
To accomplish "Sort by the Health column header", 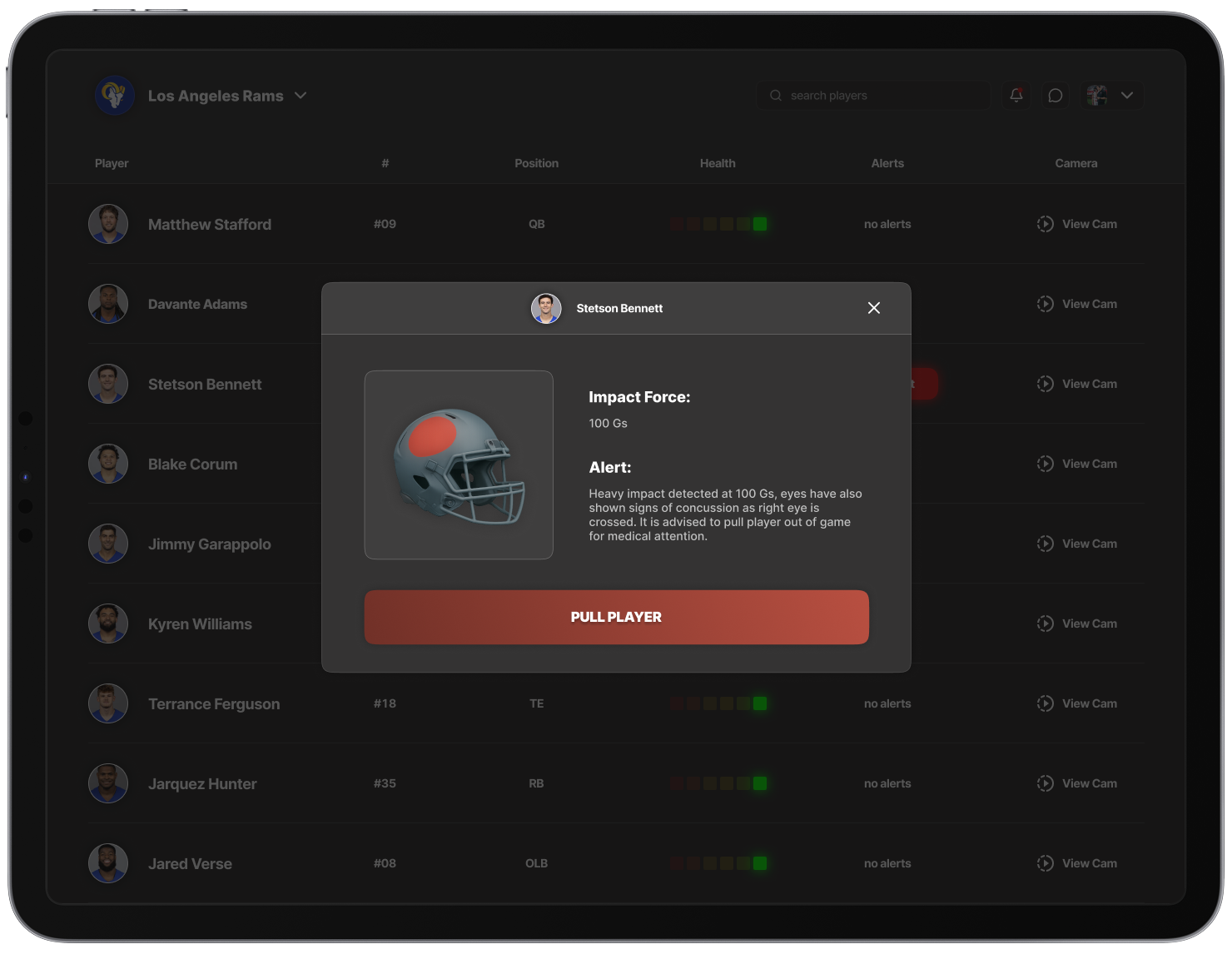I will click(717, 163).
